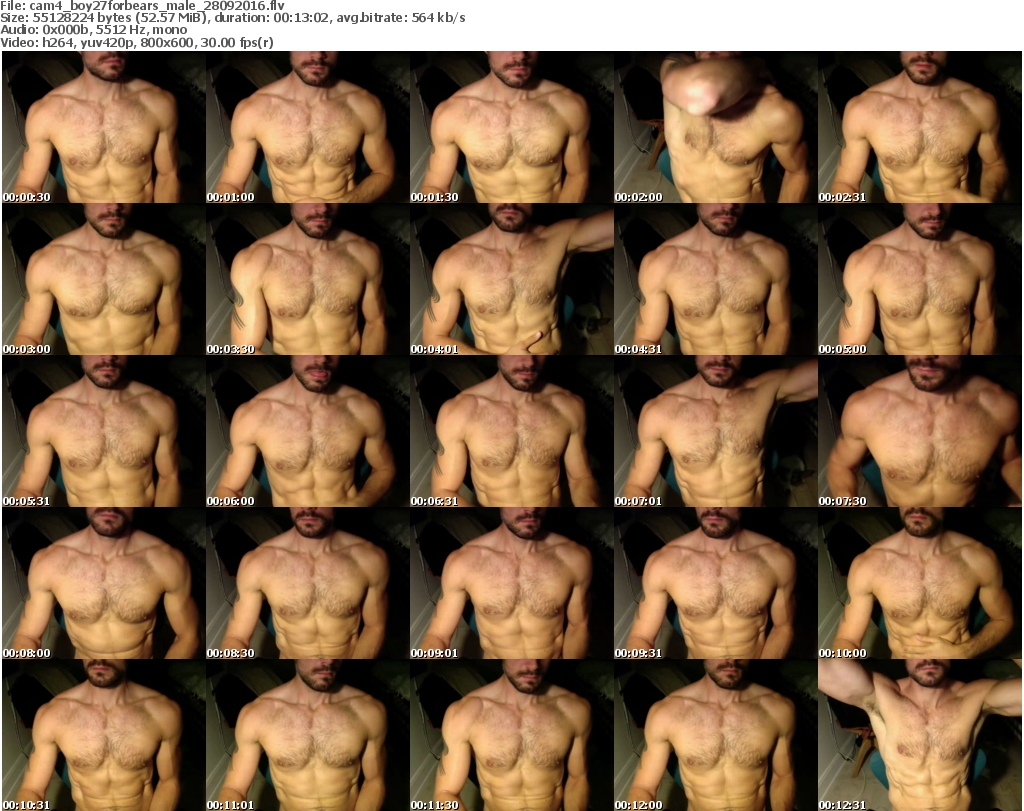The height and width of the screenshot is (811, 1024).
Task: Click the thumbnail timestamped 00:00:30
Action: point(103,128)
